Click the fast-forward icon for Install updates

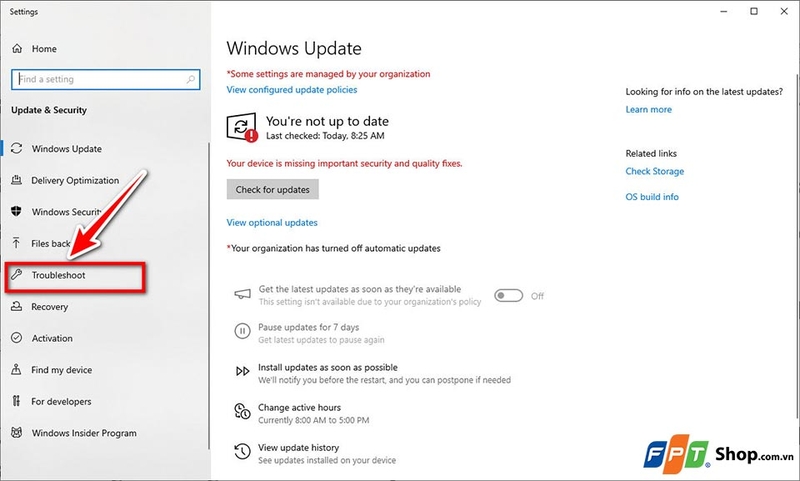242,371
